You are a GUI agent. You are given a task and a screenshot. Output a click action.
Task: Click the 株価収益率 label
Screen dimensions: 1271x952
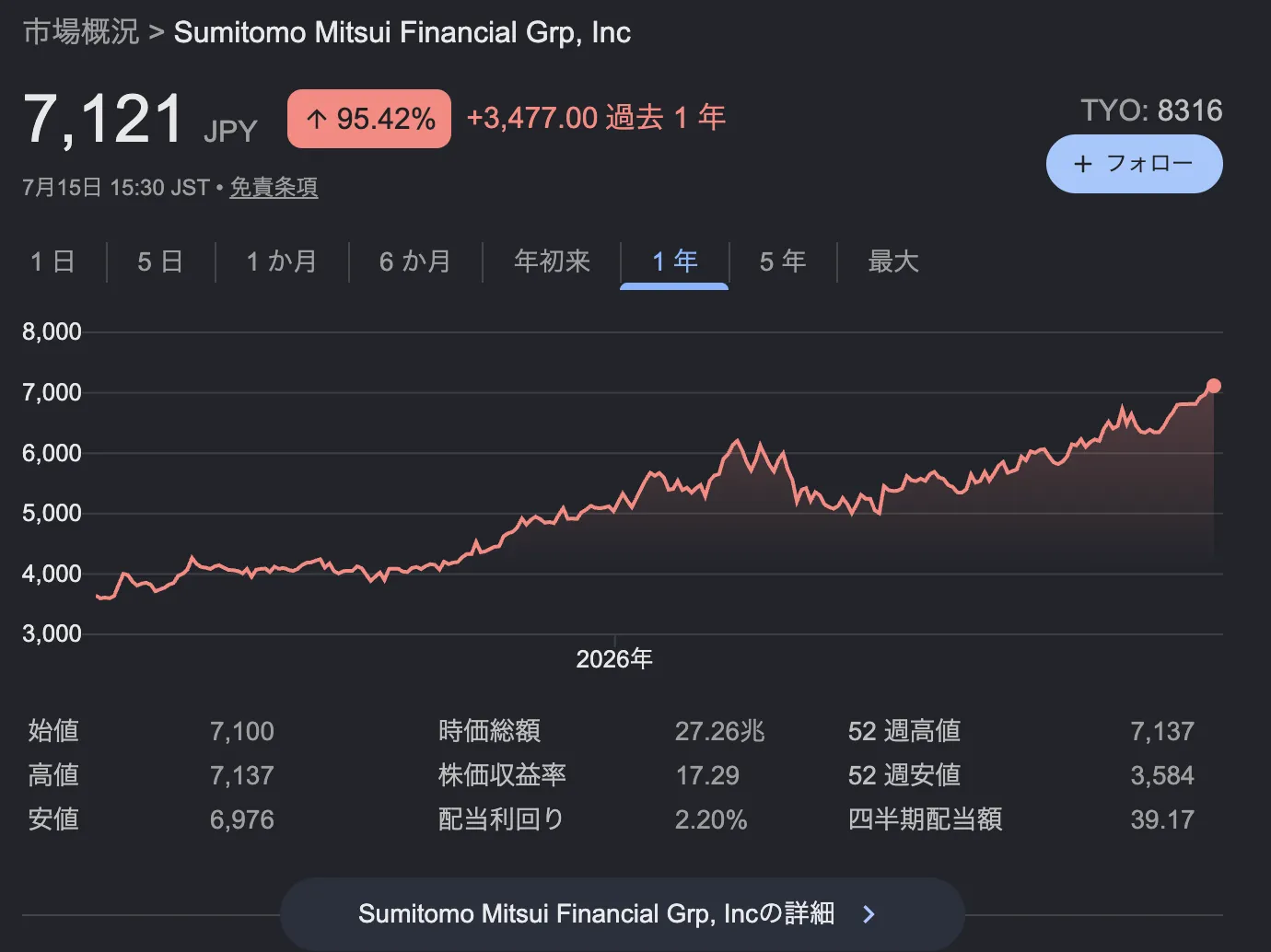[503, 775]
